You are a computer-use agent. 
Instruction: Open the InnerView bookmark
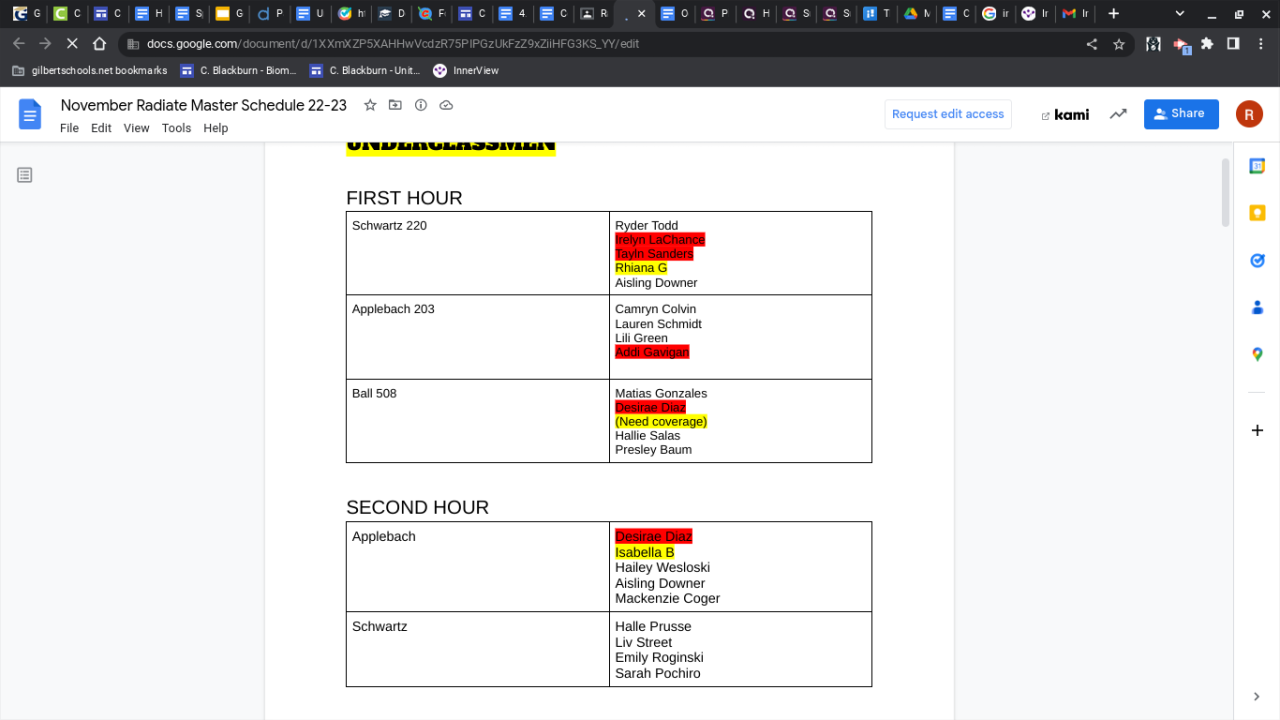[466, 71]
